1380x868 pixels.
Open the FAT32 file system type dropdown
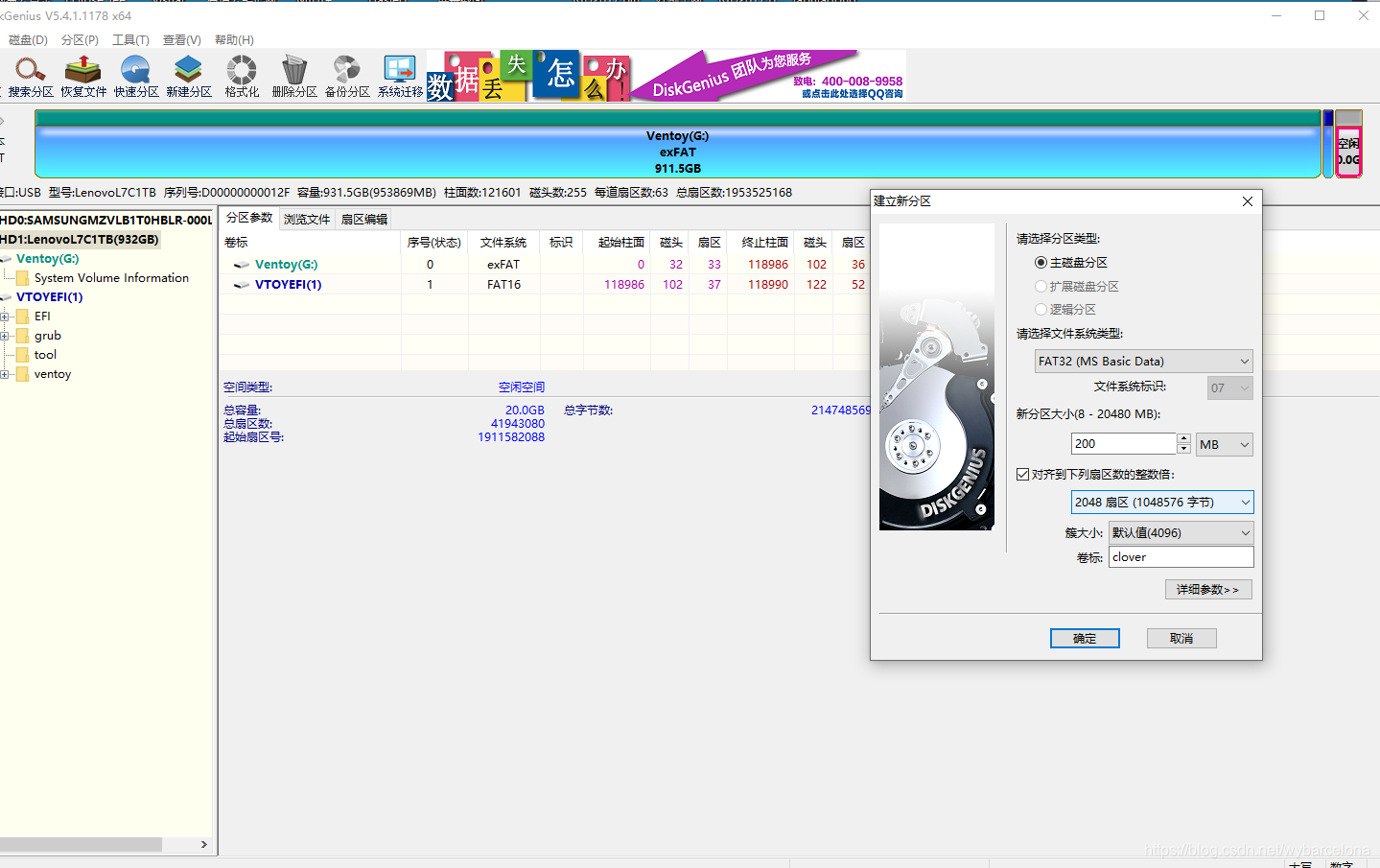(x=1143, y=362)
